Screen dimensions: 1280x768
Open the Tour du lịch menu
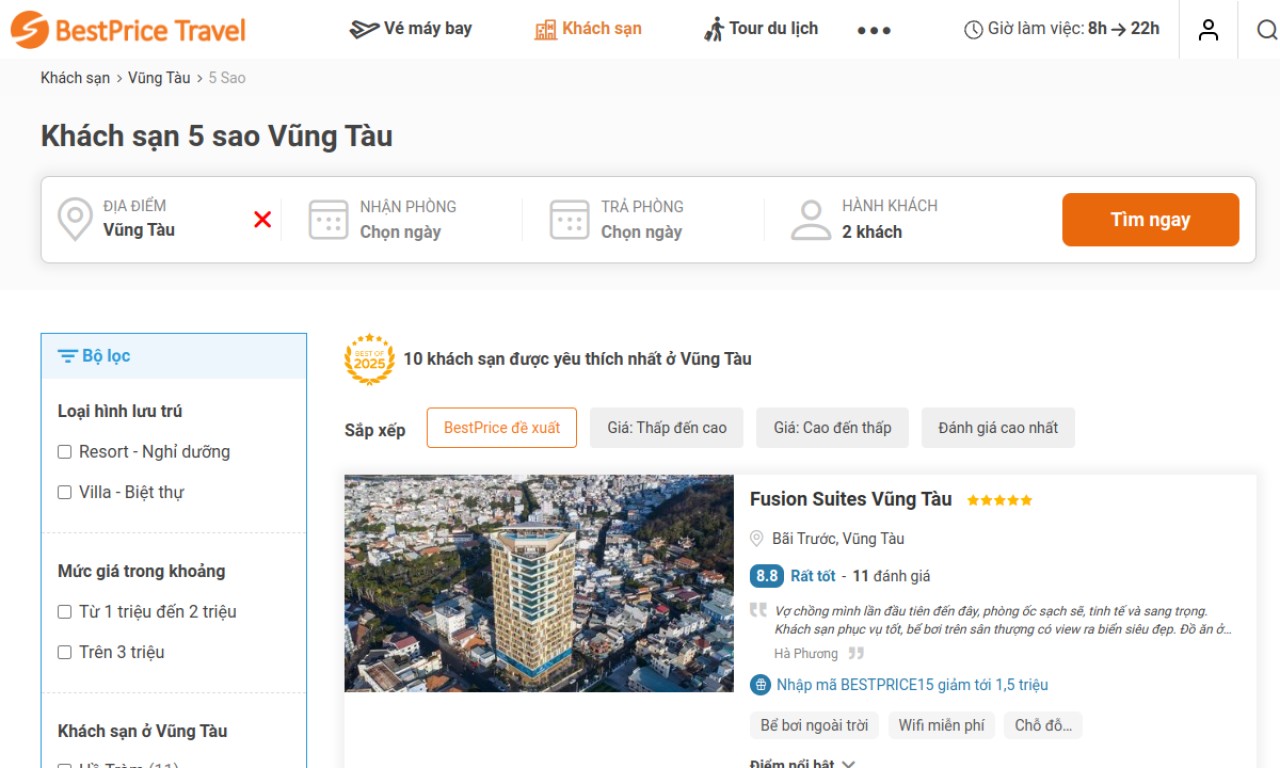tap(761, 29)
